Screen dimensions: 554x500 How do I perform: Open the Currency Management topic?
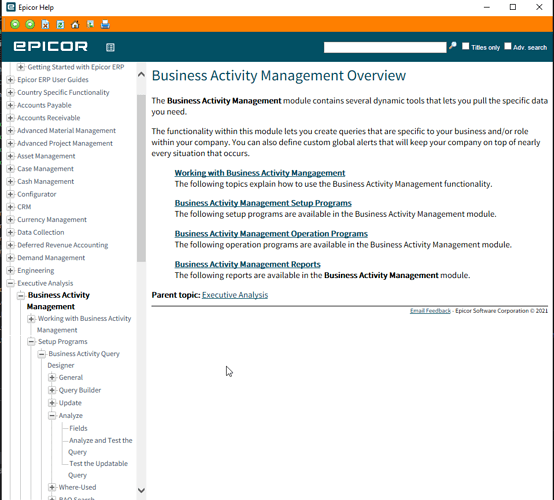52,219
